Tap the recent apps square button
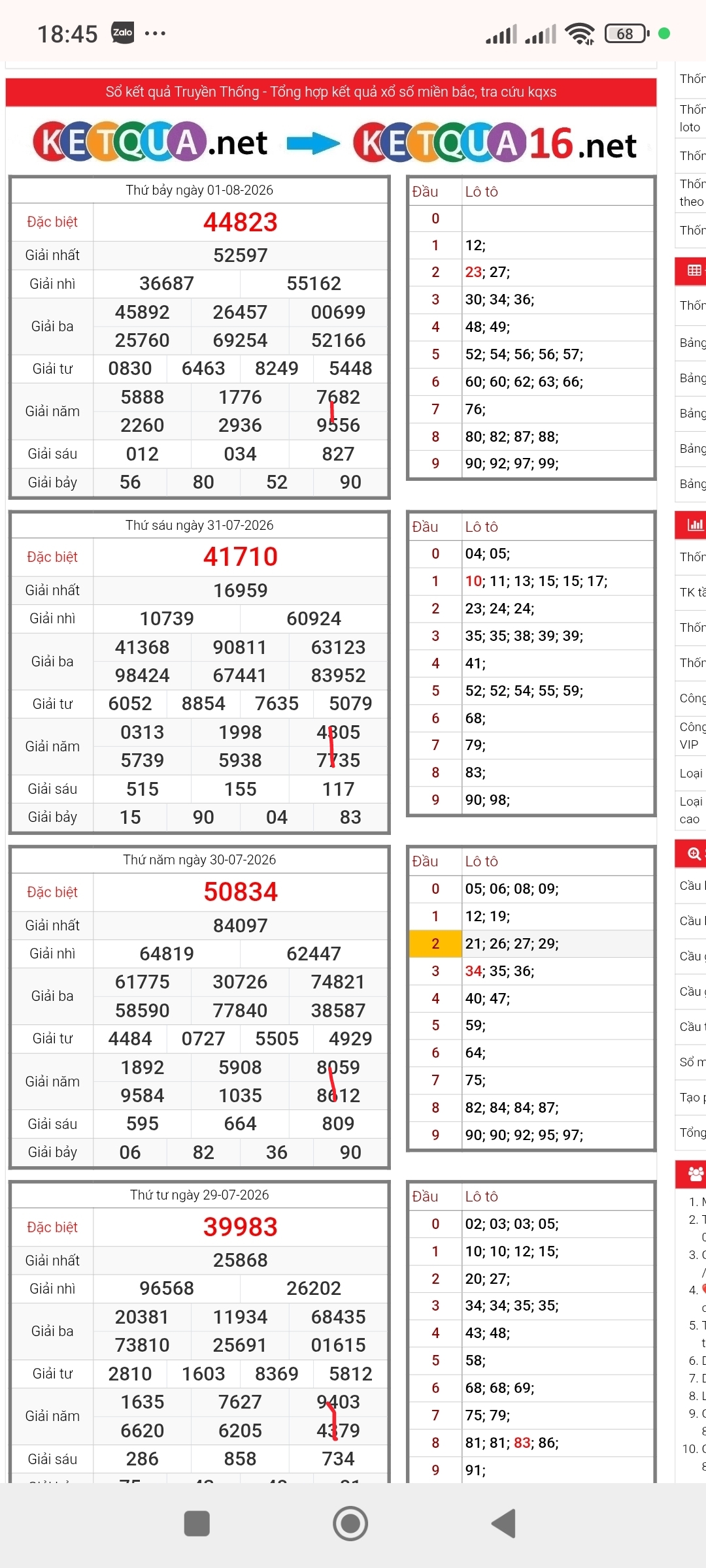The image size is (706, 1568). pyautogui.click(x=197, y=1524)
